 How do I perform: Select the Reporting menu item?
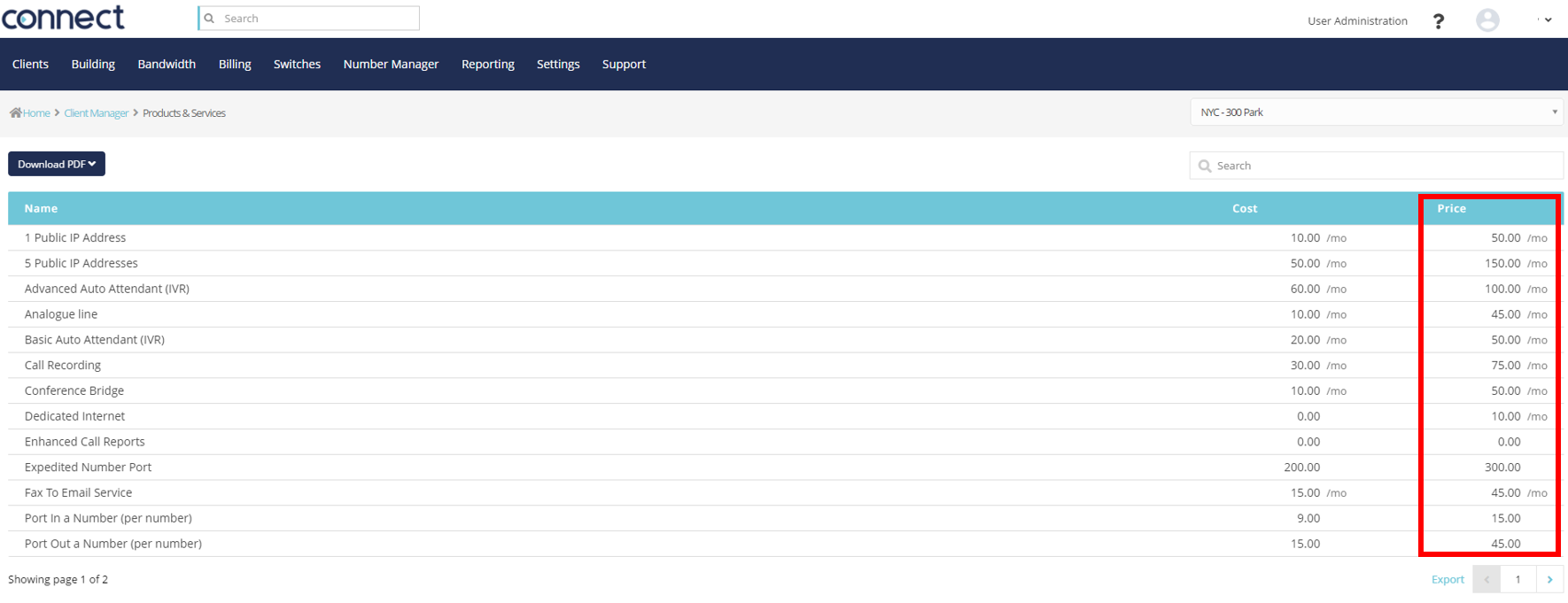pos(487,65)
